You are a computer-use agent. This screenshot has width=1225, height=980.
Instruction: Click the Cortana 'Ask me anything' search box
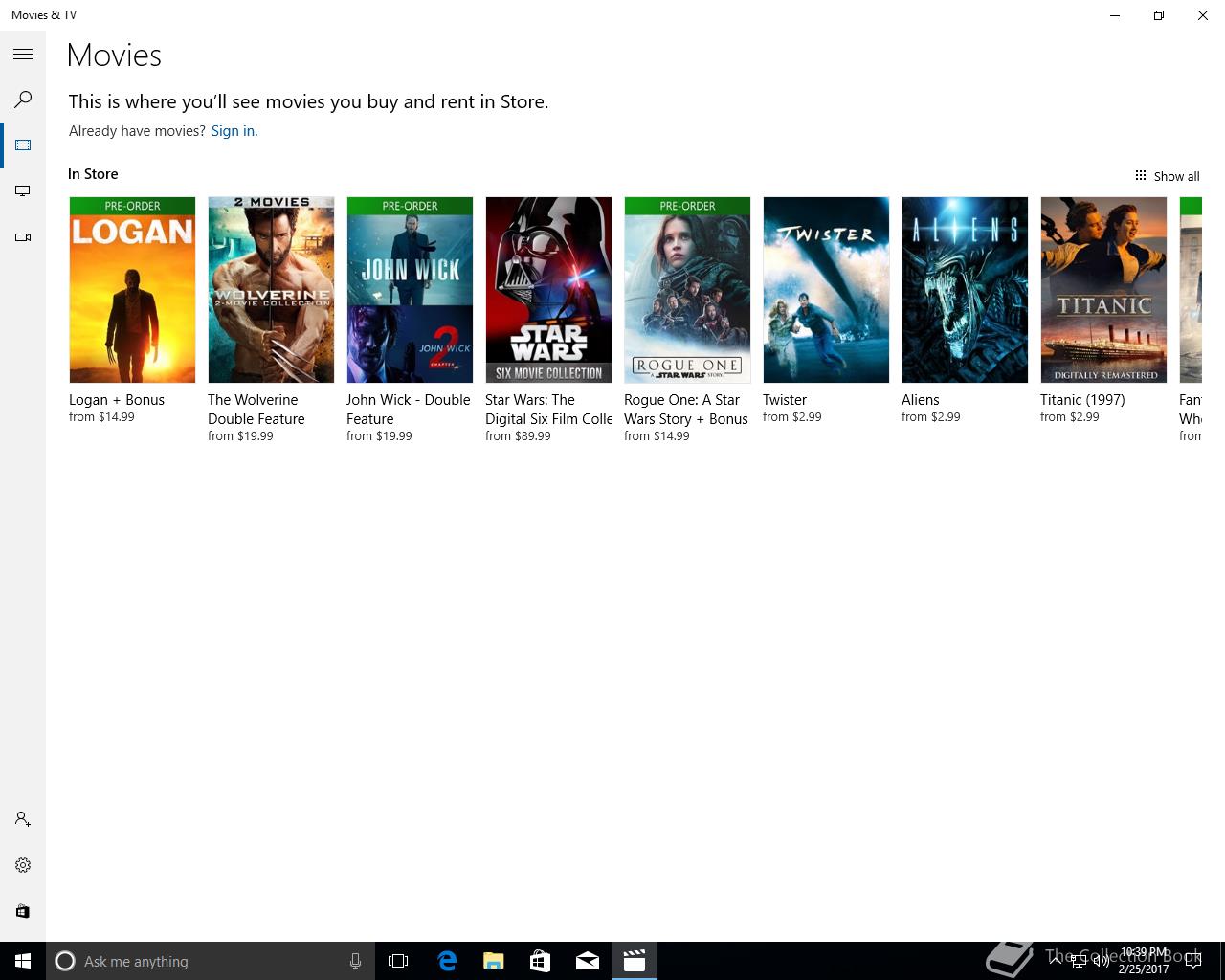[210, 961]
